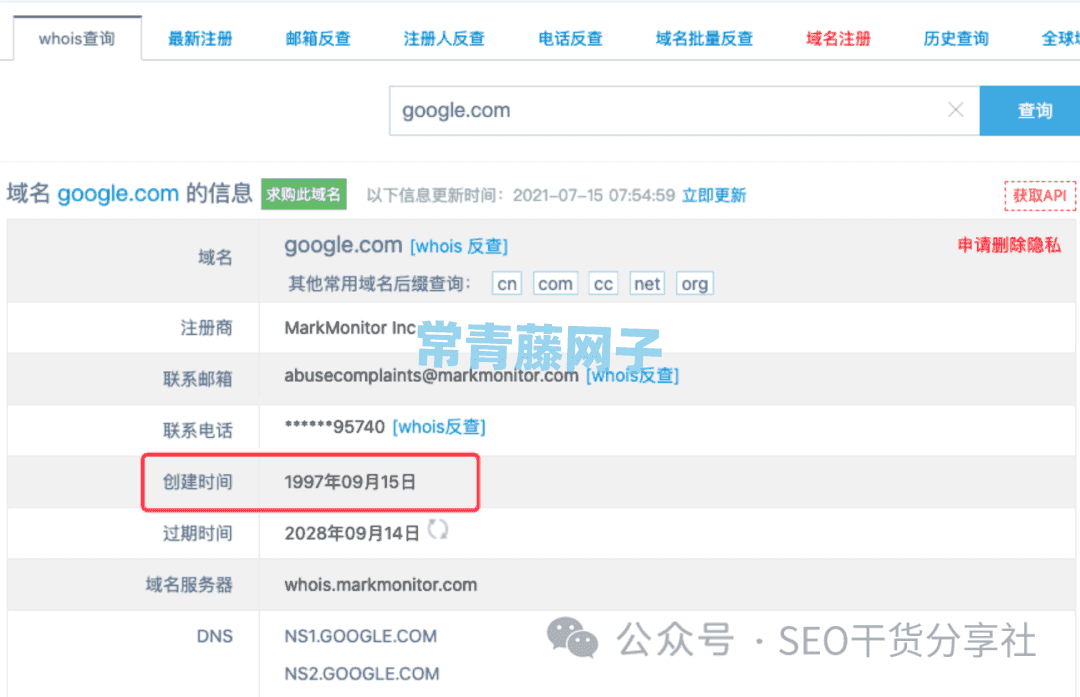Go to the 电话反查 tab
Screen dimensions: 1080x697
[x=570, y=39]
